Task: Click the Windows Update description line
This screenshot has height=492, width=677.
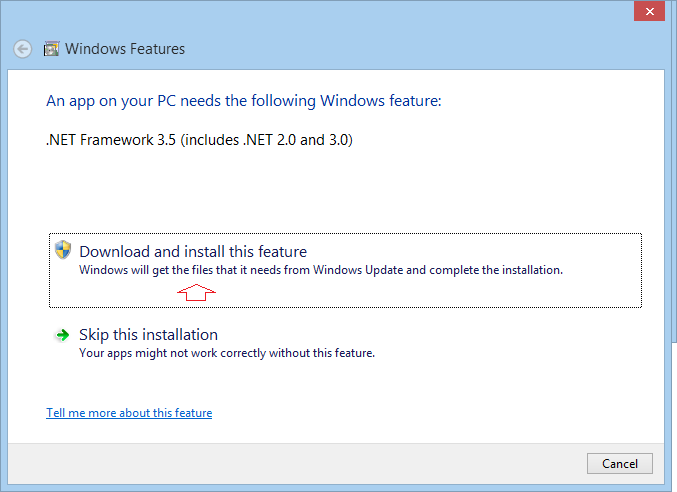Action: click(x=321, y=270)
